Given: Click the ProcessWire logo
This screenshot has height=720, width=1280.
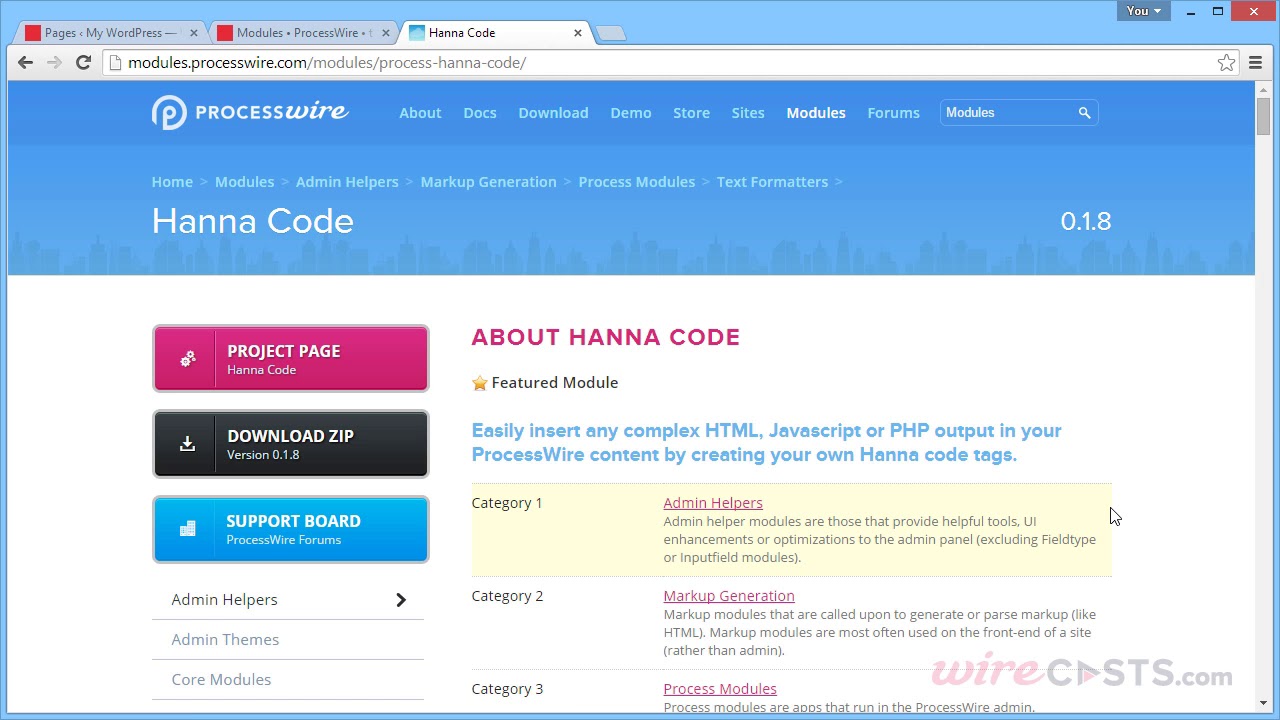Looking at the screenshot, I should (250, 112).
